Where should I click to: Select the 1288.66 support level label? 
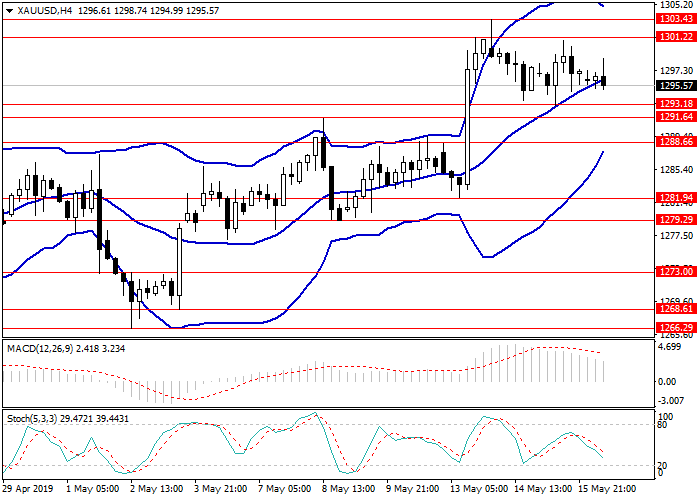point(677,142)
